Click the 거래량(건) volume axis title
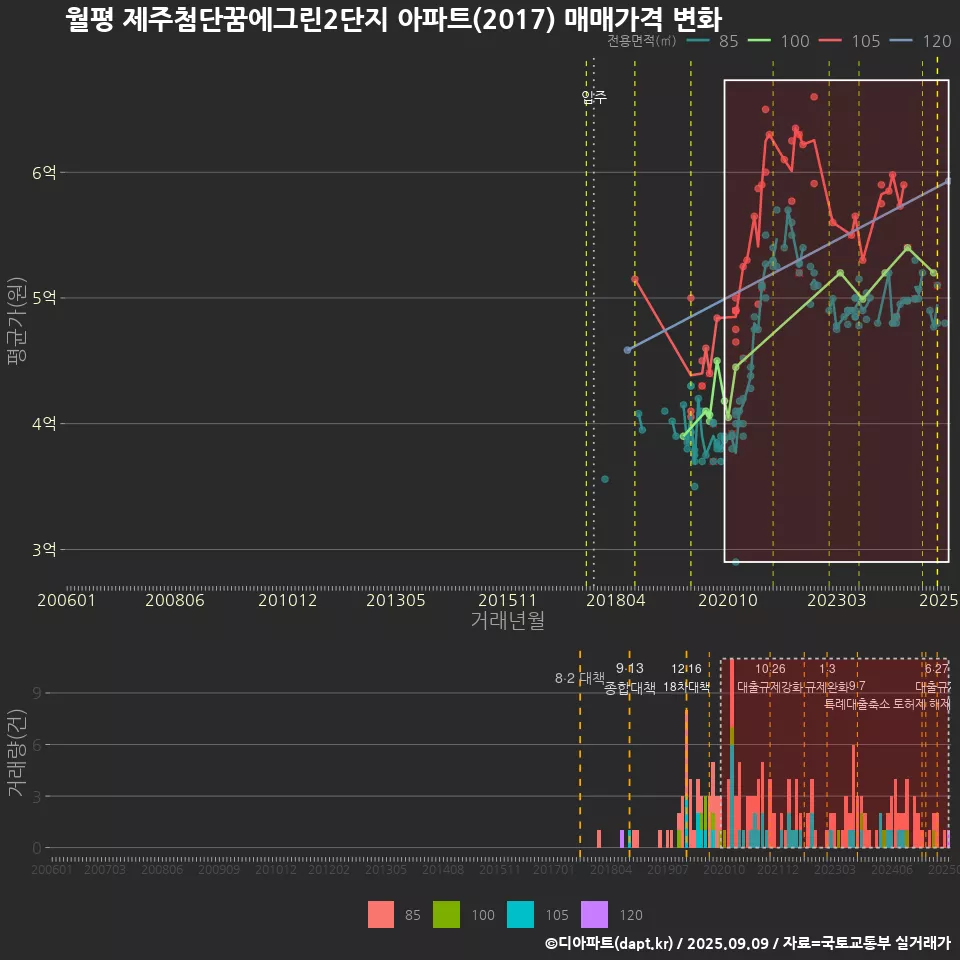Image resolution: width=960 pixels, height=960 pixels. (17, 753)
